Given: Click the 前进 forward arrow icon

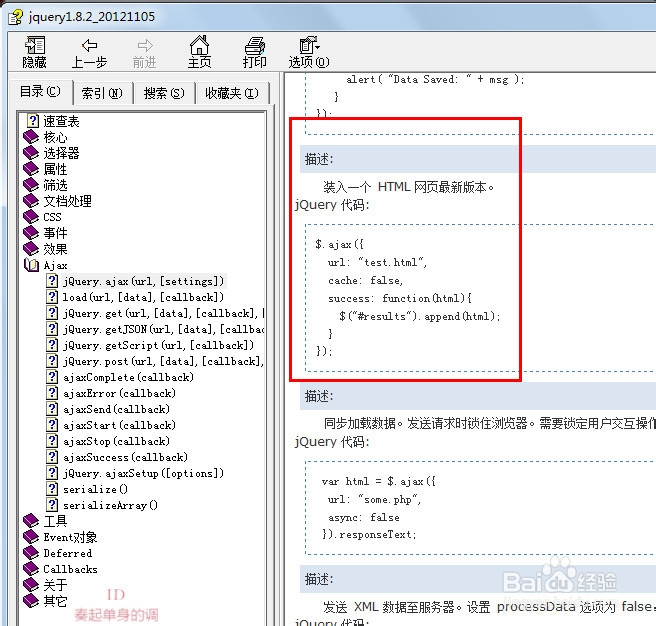Looking at the screenshot, I should (145, 45).
